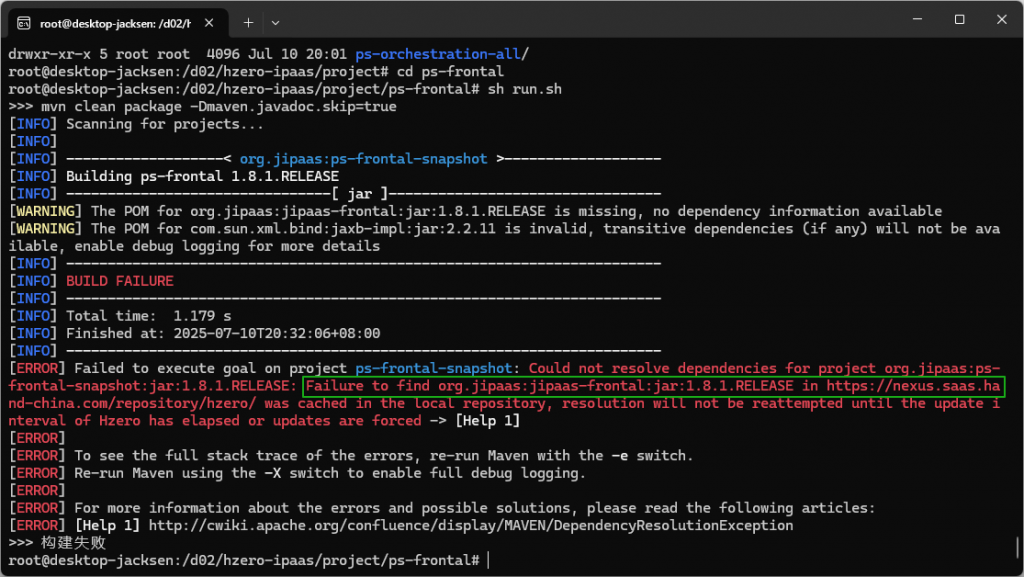Open a new terminal tab with plus
This screenshot has height=577, width=1024.
click(x=248, y=21)
